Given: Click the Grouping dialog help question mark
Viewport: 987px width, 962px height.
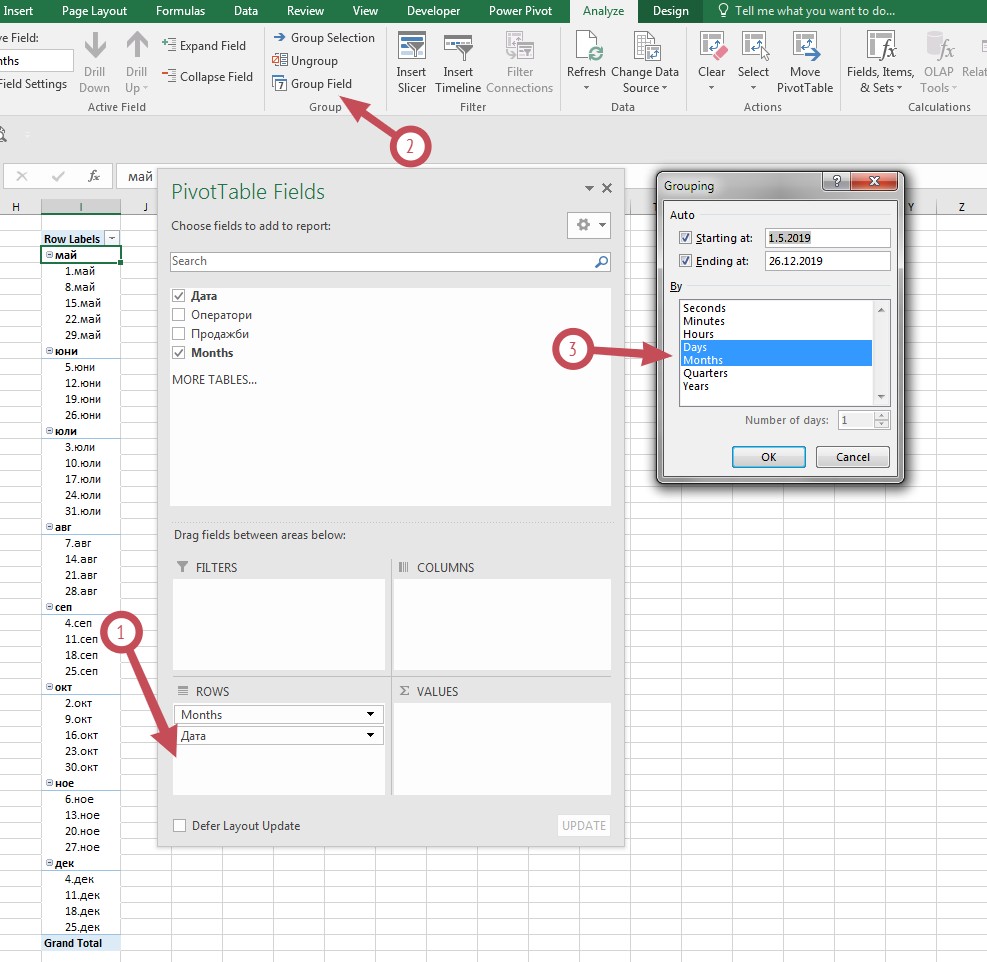Looking at the screenshot, I should tap(836, 181).
